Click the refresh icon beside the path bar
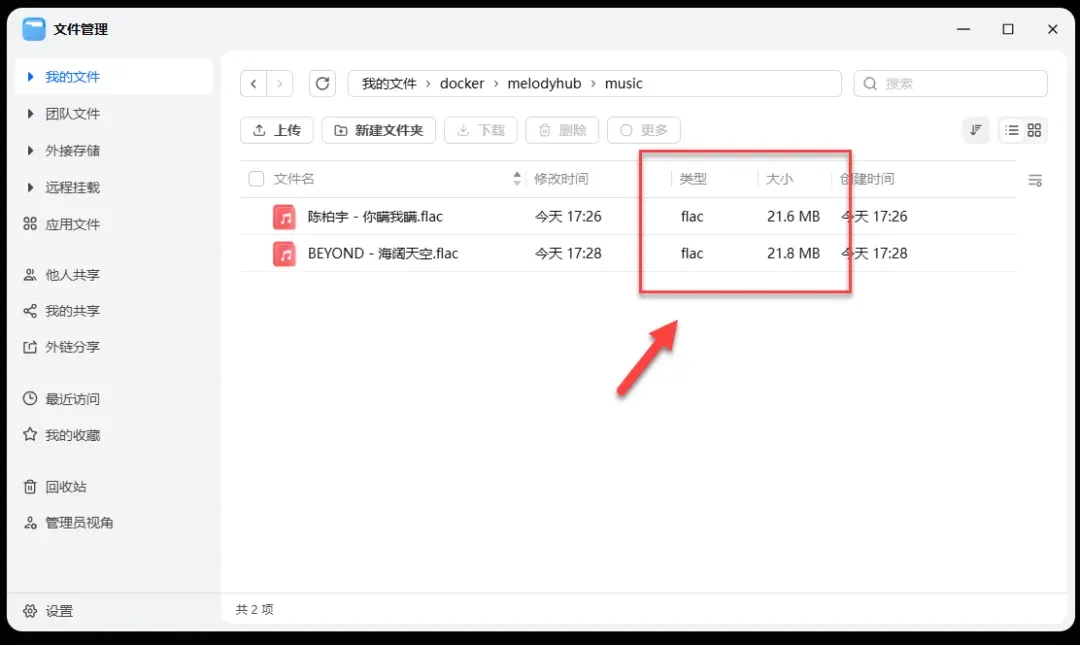The width and height of the screenshot is (1080, 645). coord(322,84)
